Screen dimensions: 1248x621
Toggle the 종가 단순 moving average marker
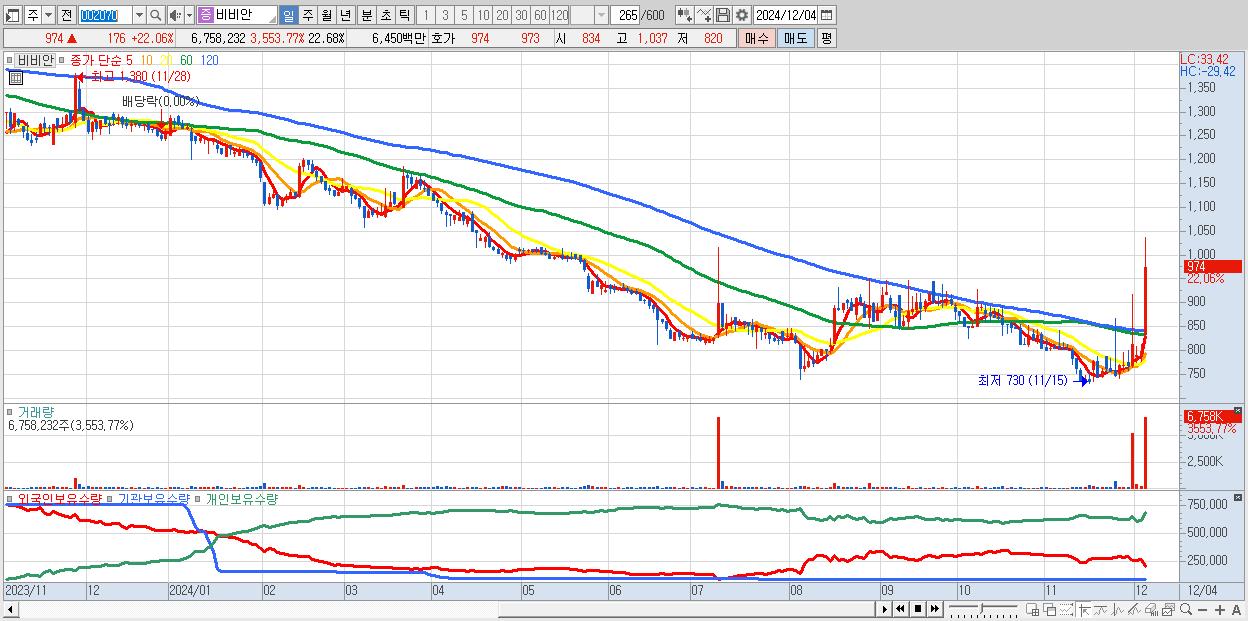[x=62, y=60]
